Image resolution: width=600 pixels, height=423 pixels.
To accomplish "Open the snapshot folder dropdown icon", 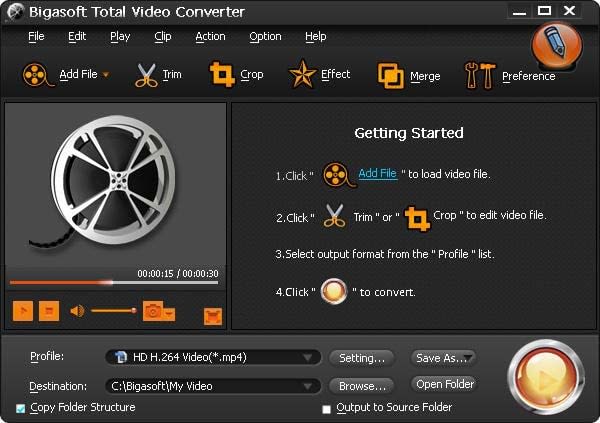I will coord(169,314).
